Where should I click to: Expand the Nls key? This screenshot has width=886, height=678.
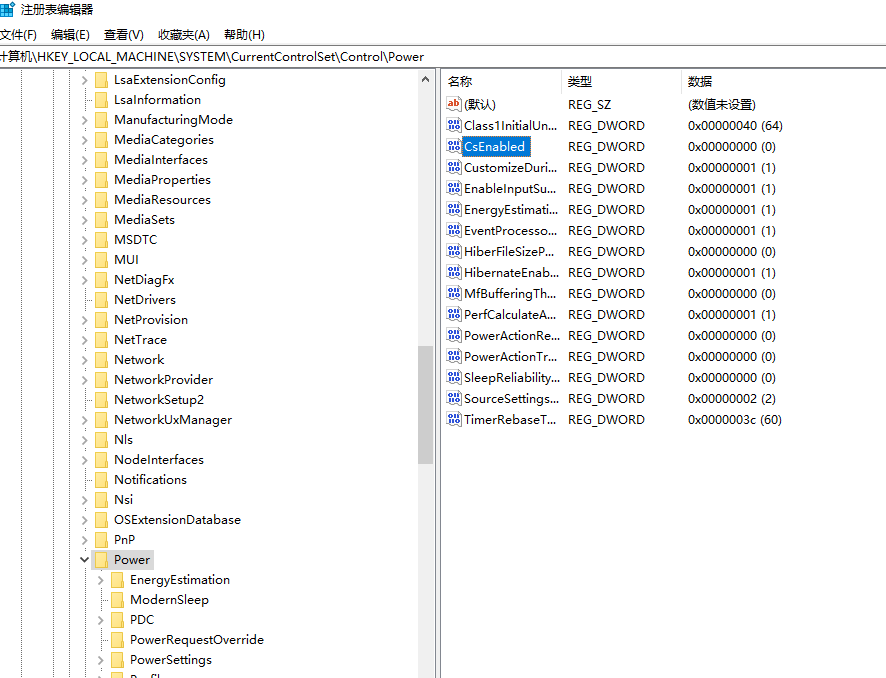(x=85, y=440)
